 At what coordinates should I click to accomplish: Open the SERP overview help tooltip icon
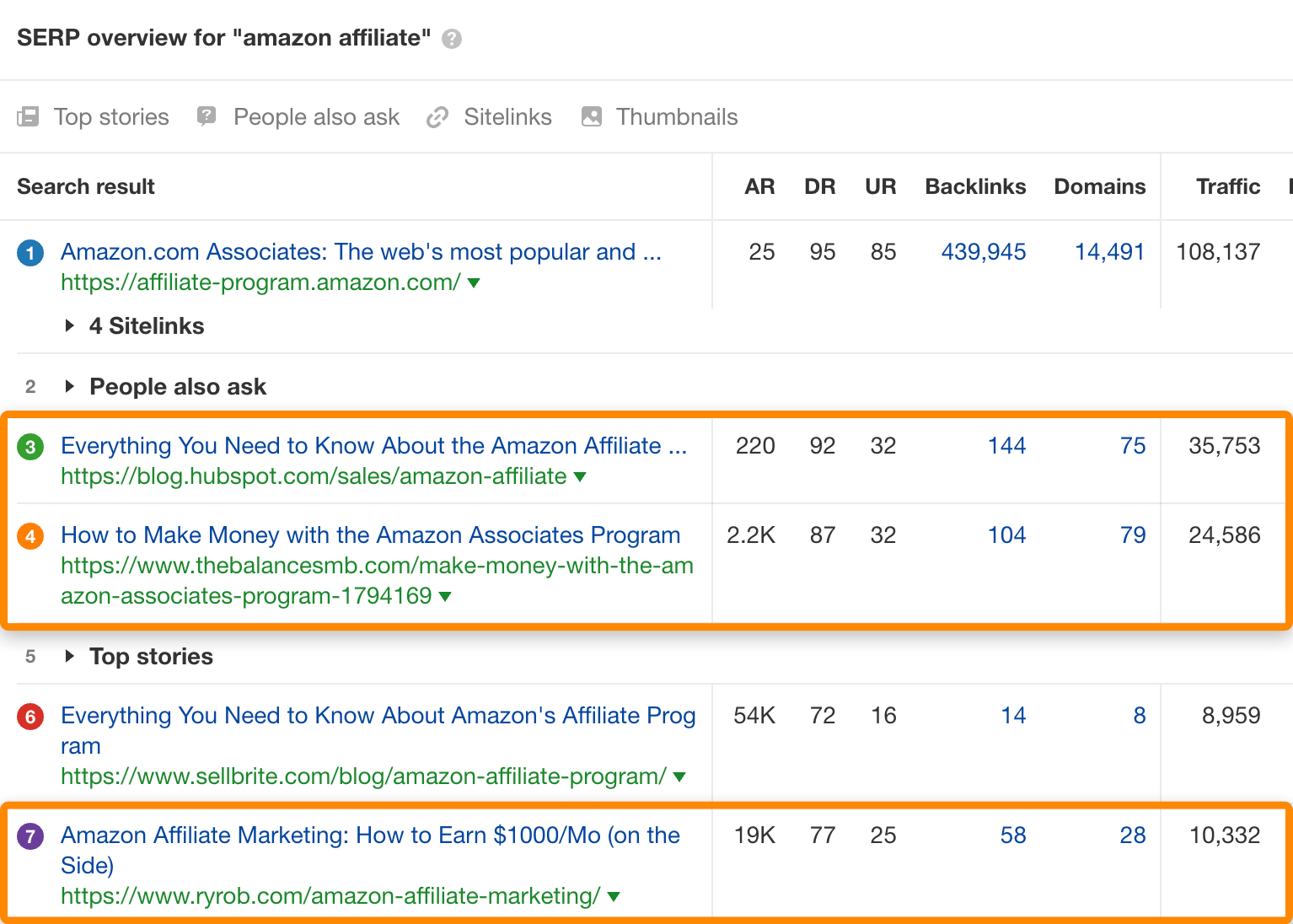pyautogui.click(x=452, y=39)
